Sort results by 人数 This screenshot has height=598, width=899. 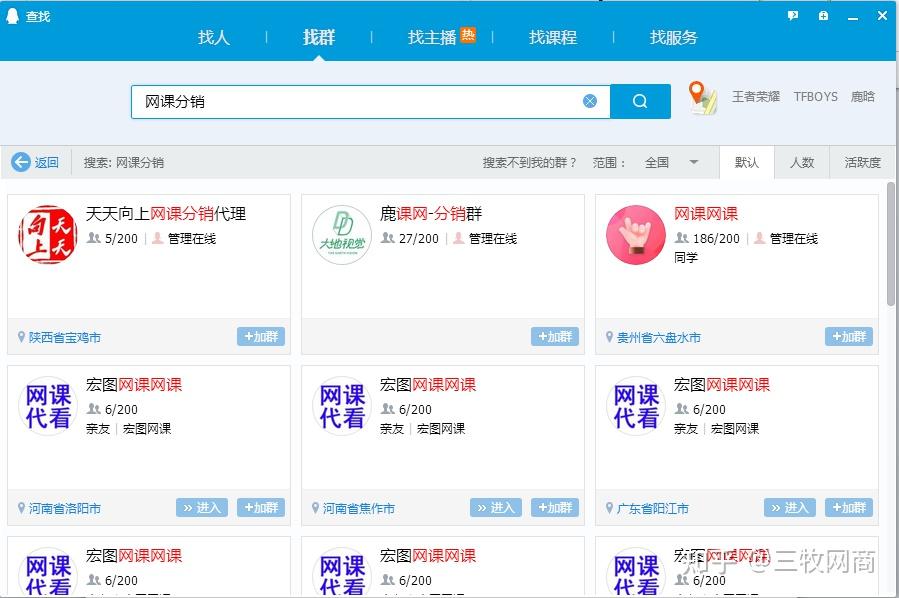[802, 163]
